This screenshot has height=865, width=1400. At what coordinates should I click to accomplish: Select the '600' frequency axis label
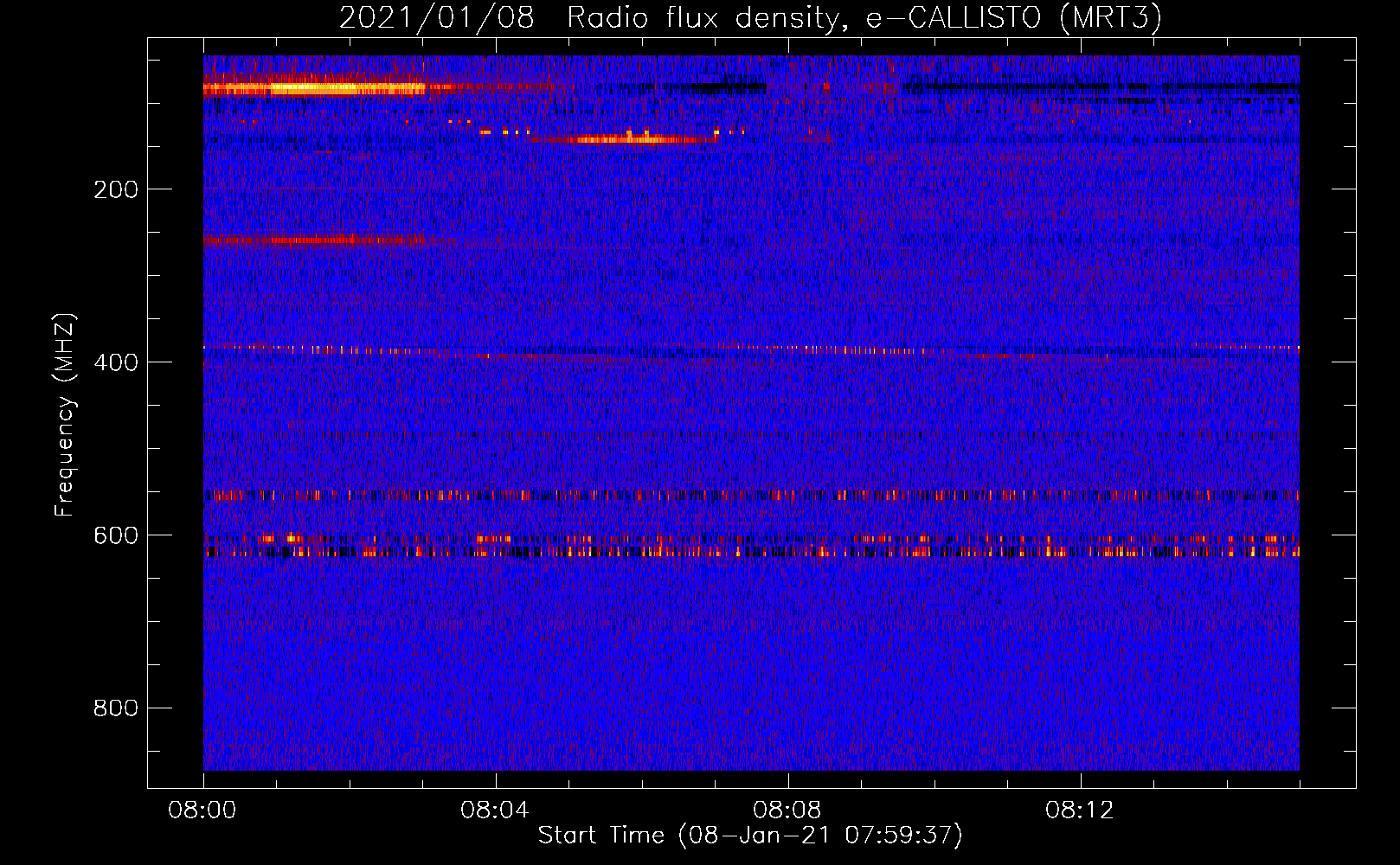click(x=116, y=535)
